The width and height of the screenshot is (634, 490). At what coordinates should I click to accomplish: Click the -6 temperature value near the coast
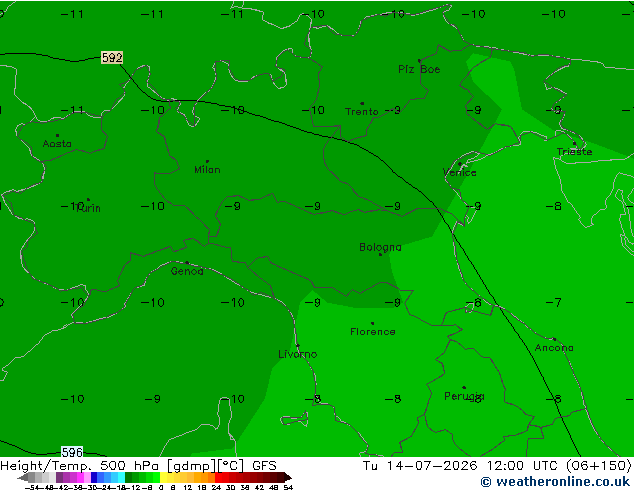click(474, 302)
